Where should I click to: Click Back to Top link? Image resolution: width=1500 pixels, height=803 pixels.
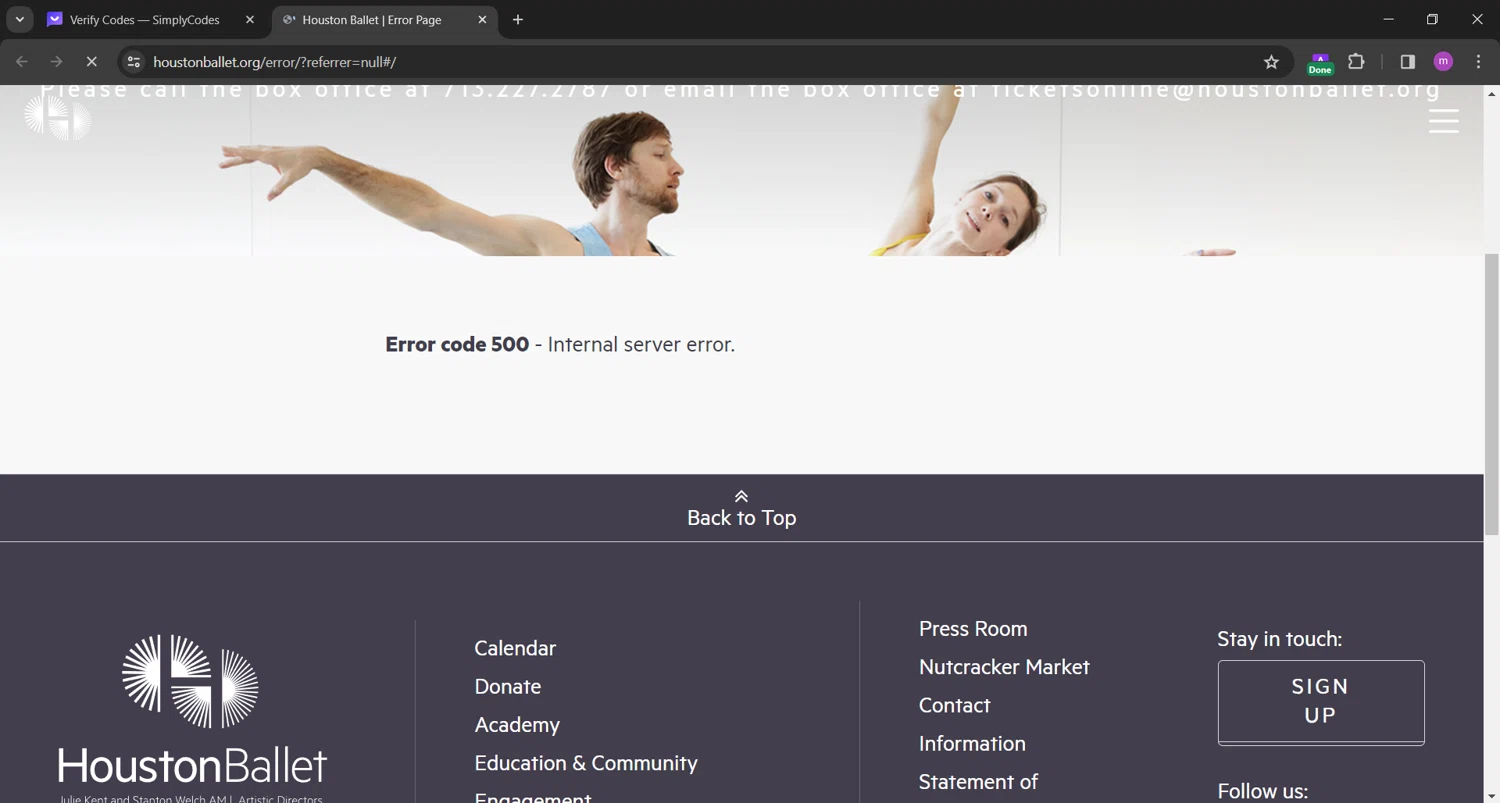741,518
